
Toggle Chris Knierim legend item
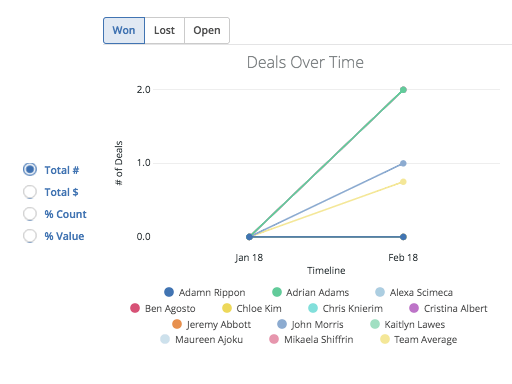click(x=345, y=308)
